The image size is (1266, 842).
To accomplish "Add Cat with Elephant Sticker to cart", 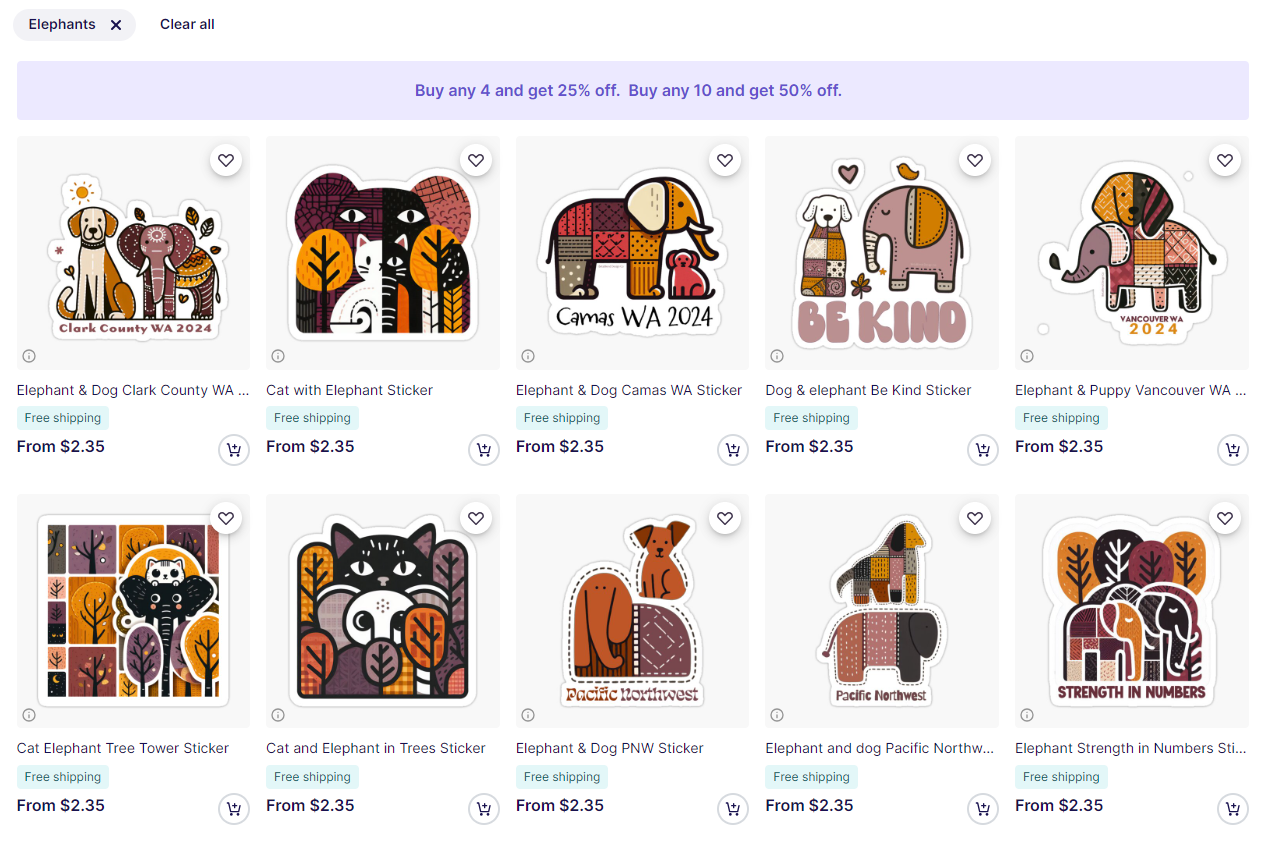I will (x=484, y=450).
